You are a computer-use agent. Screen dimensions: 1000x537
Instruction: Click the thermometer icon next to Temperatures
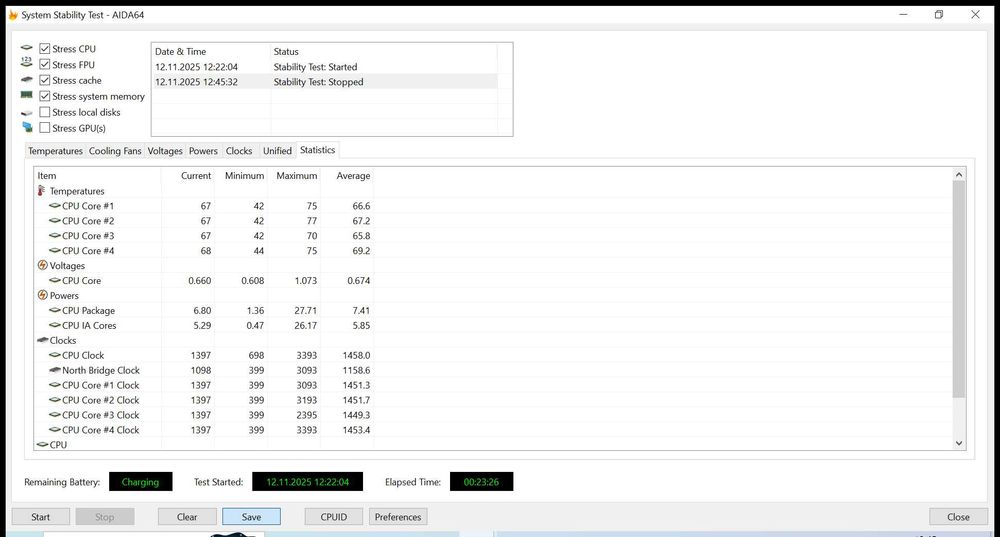(41, 191)
